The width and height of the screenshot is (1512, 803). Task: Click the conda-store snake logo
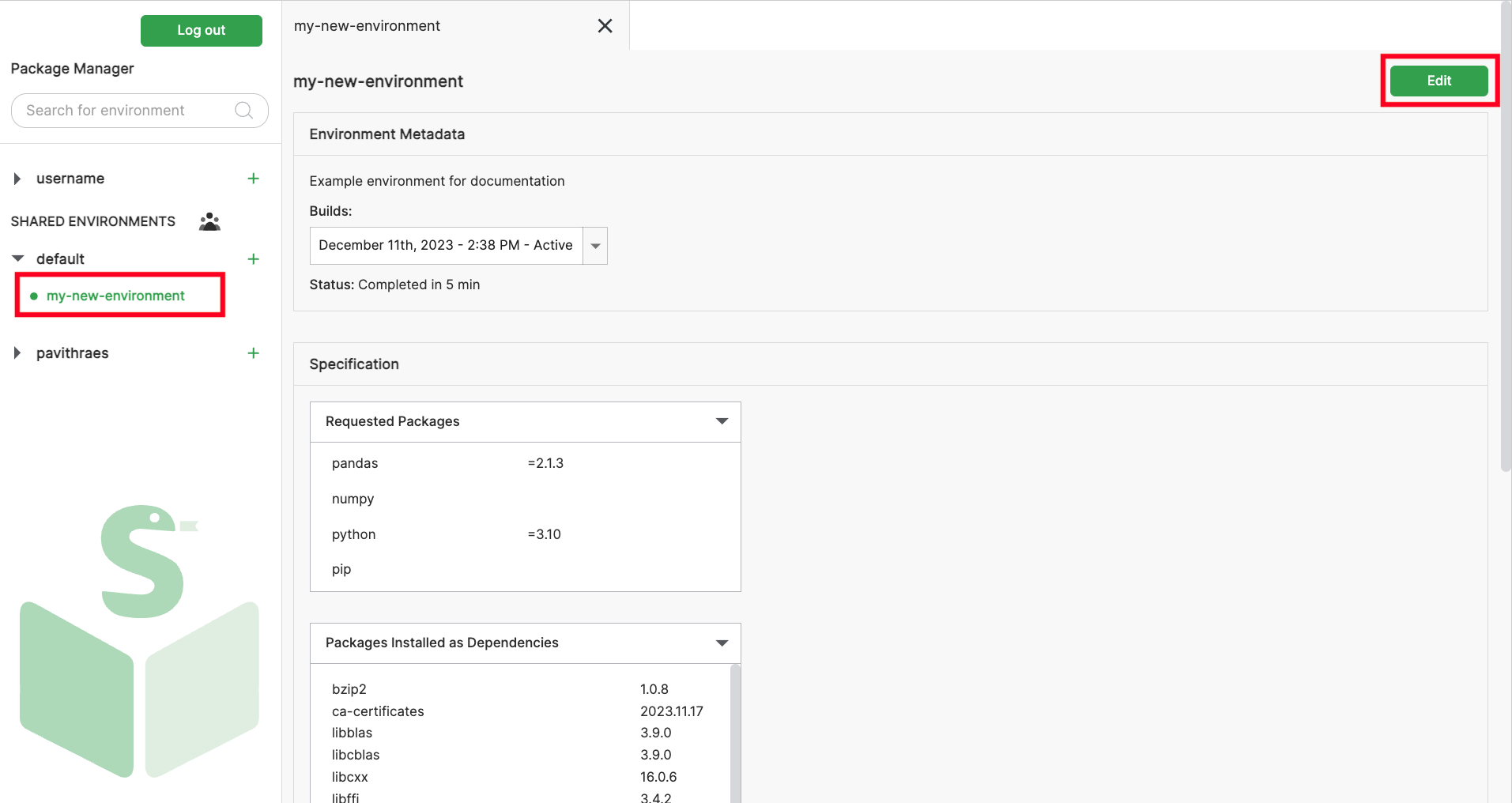140,640
